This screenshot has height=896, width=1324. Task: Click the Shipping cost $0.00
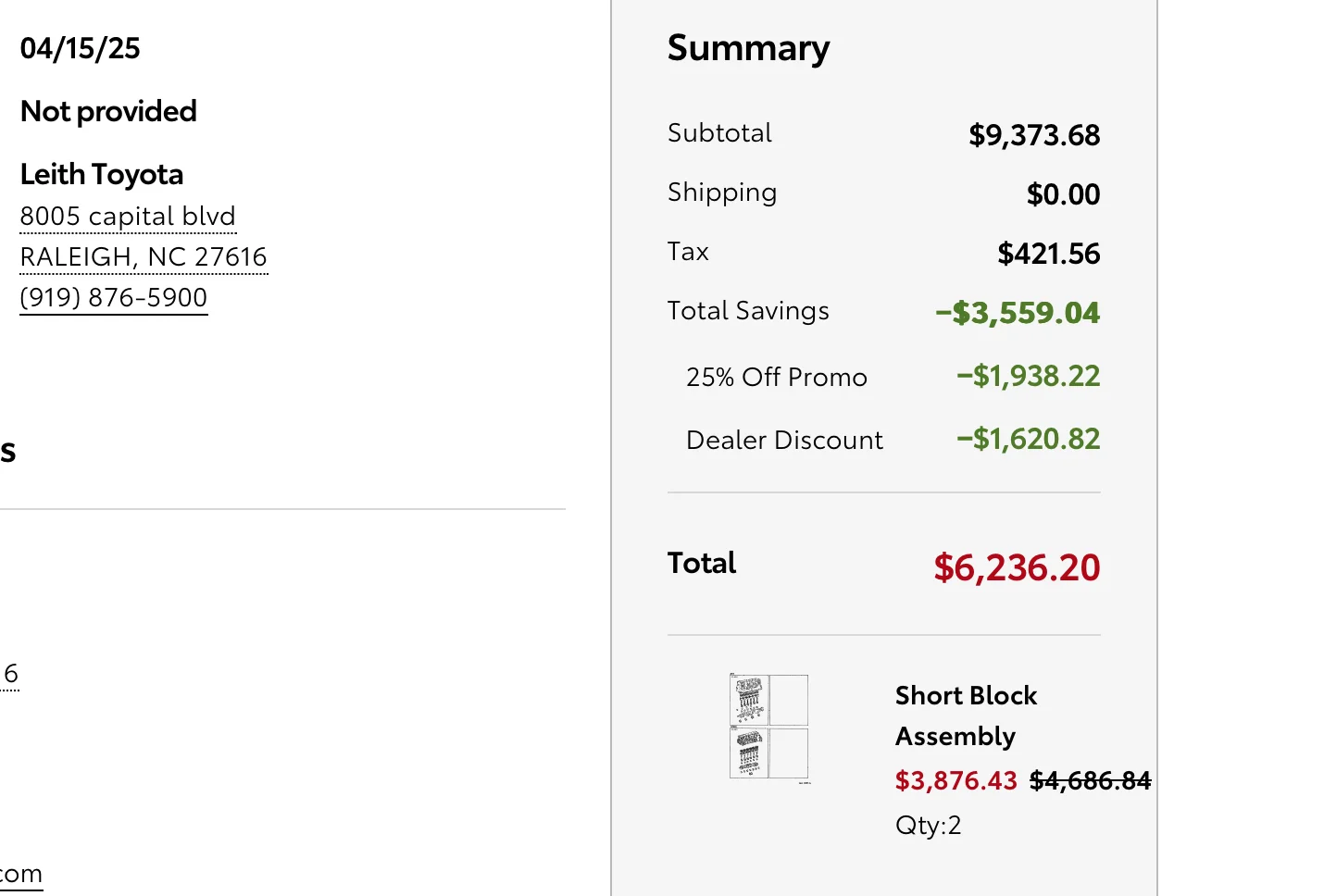[1063, 194]
